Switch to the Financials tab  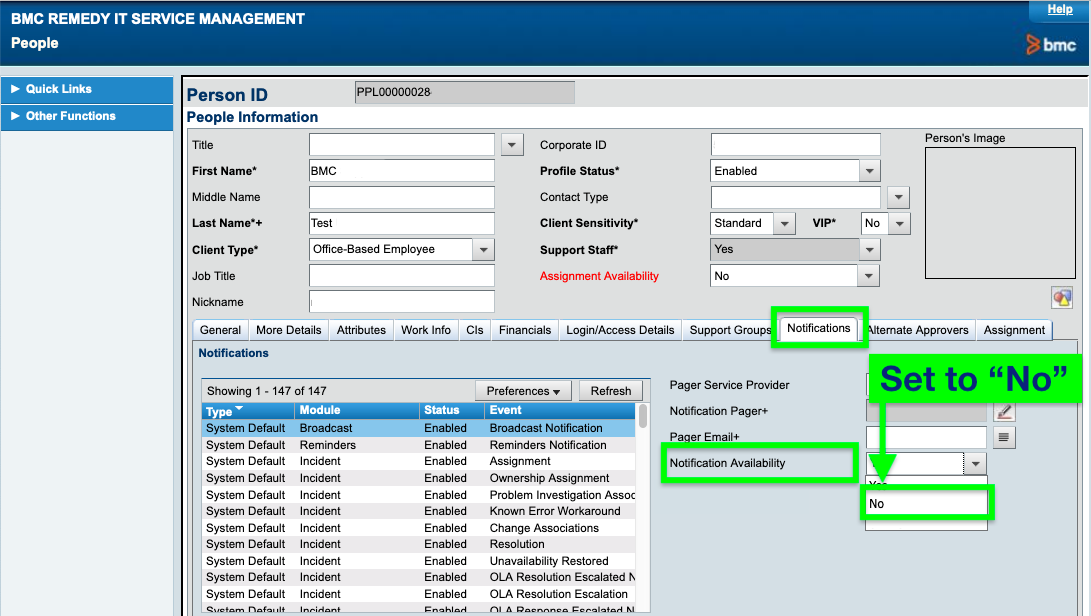[525, 330]
